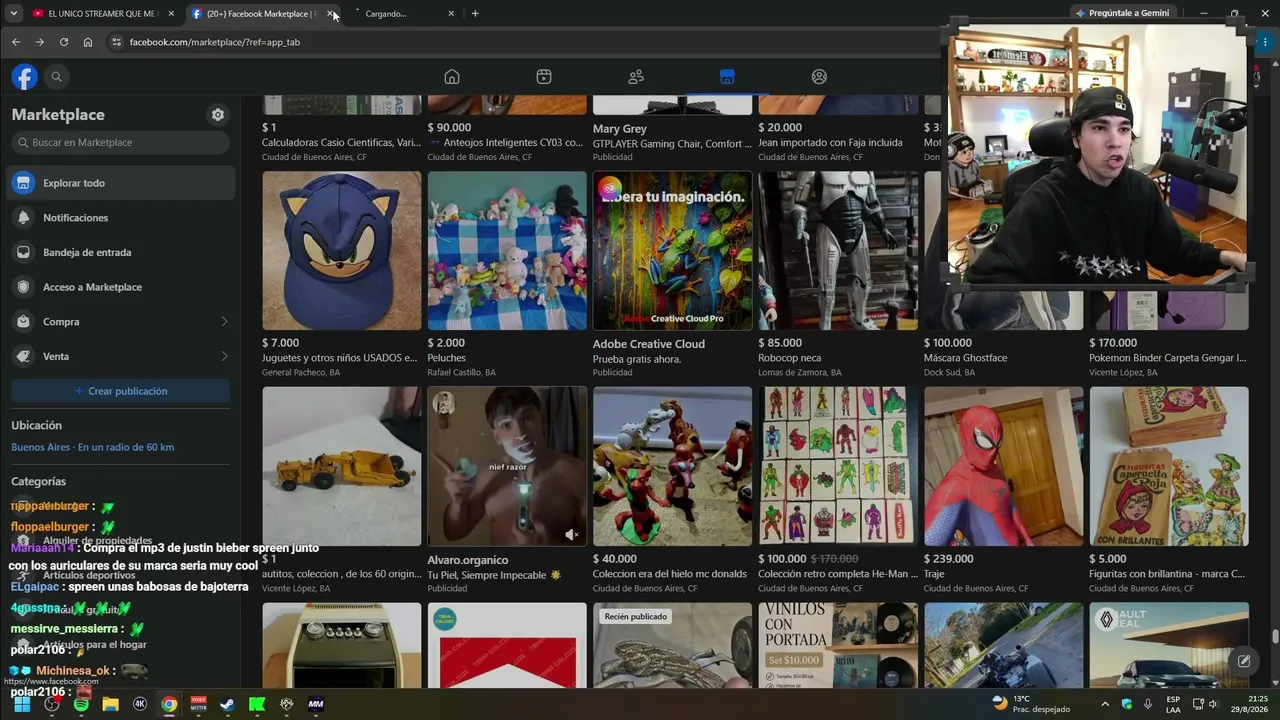The width and height of the screenshot is (1280, 720).
Task: Open the Kick app taskbar icon
Action: tap(257, 704)
